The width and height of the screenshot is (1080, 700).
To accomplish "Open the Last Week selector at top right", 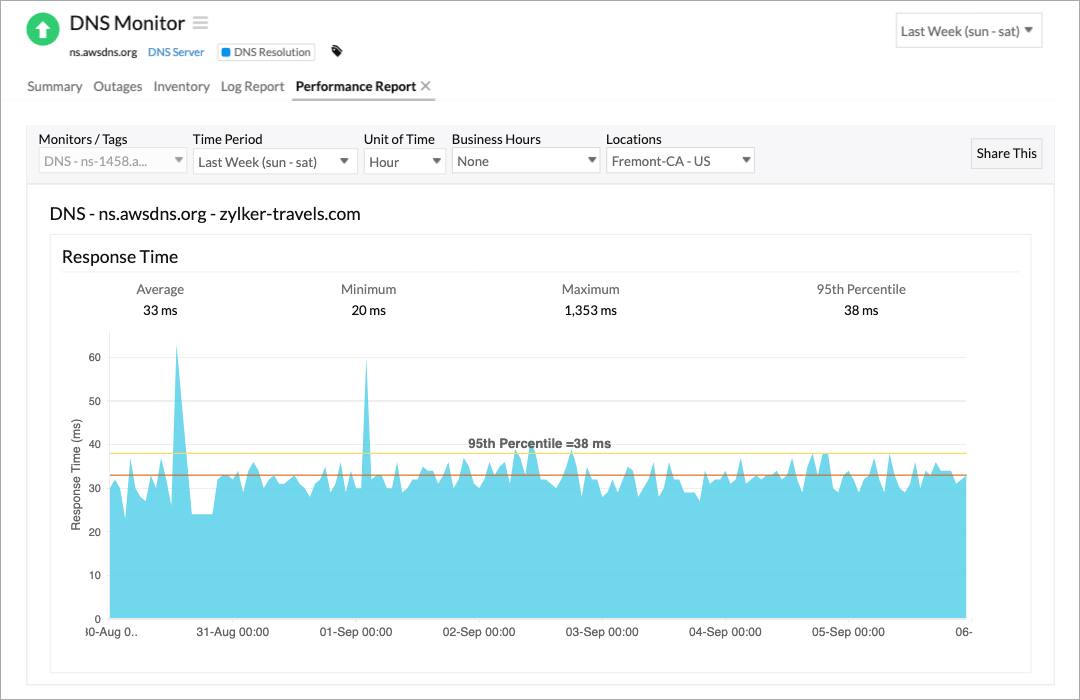I will click(967, 30).
